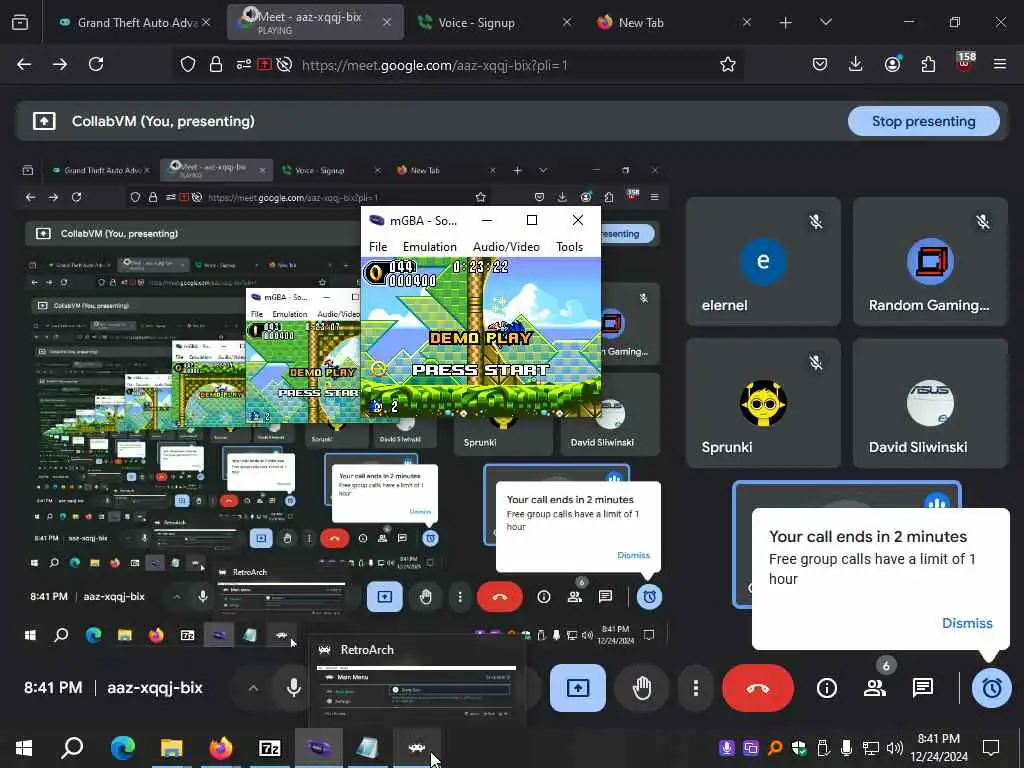Open the Save to Pocket toolbar icon
This screenshot has height=768, width=1024.
[x=820, y=64]
